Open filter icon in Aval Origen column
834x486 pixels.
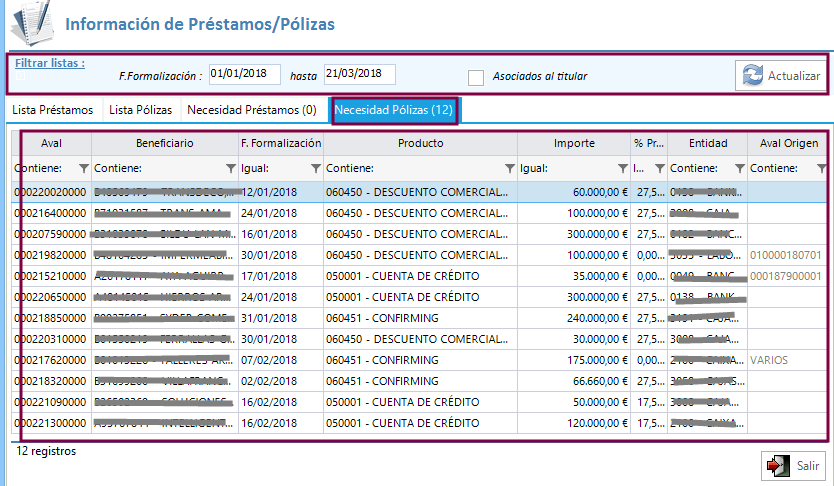(821, 169)
